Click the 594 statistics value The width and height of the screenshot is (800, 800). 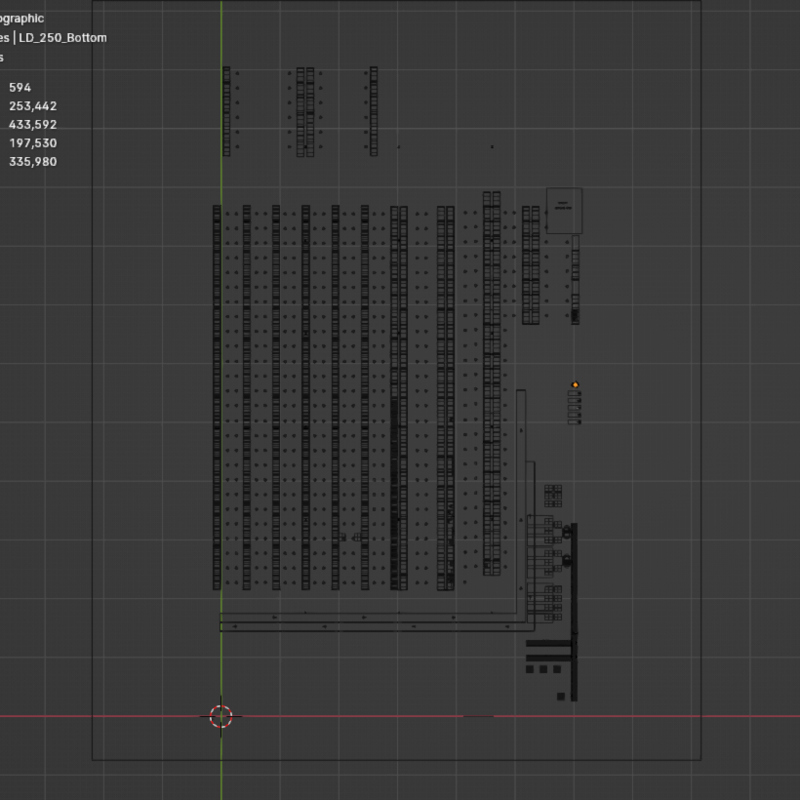[x=20, y=88]
